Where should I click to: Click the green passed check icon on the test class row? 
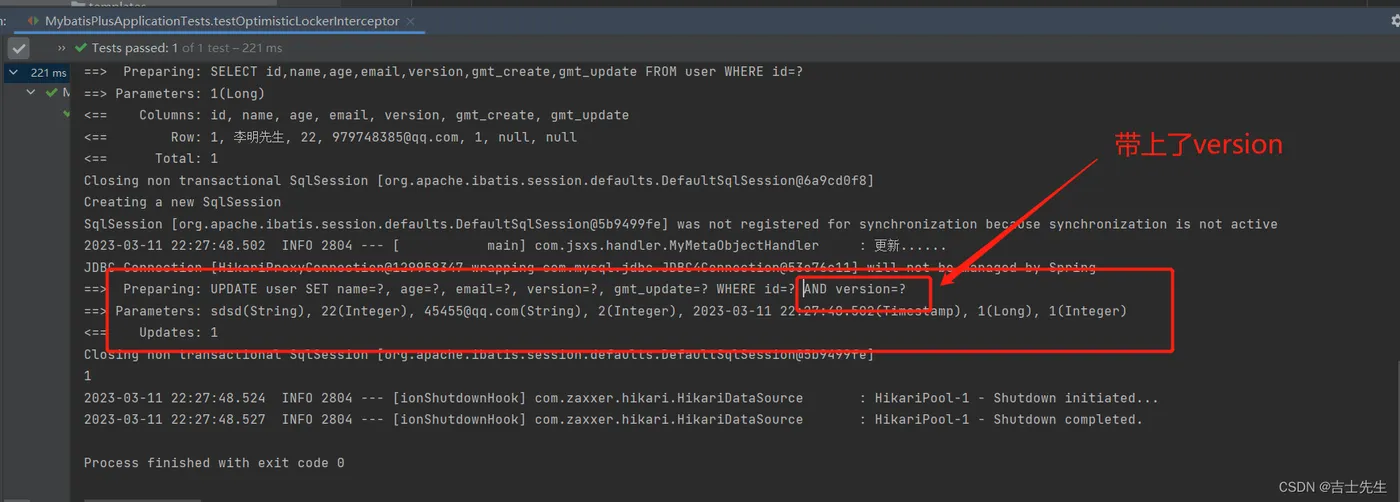click(x=51, y=92)
